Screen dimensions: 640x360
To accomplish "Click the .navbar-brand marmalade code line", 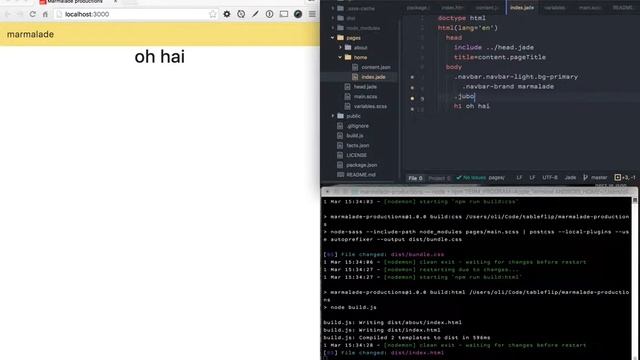I will coord(508,87).
